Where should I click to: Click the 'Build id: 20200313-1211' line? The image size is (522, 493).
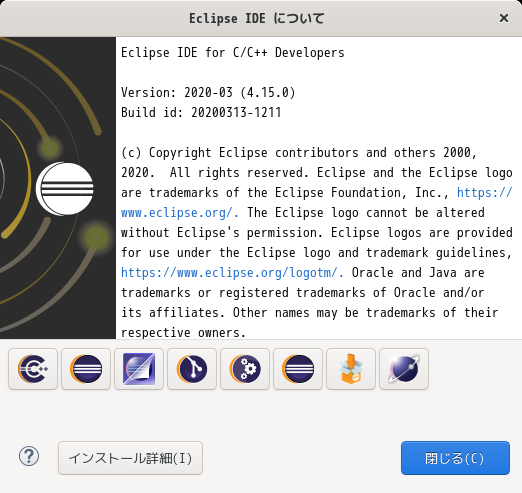click(x=201, y=113)
